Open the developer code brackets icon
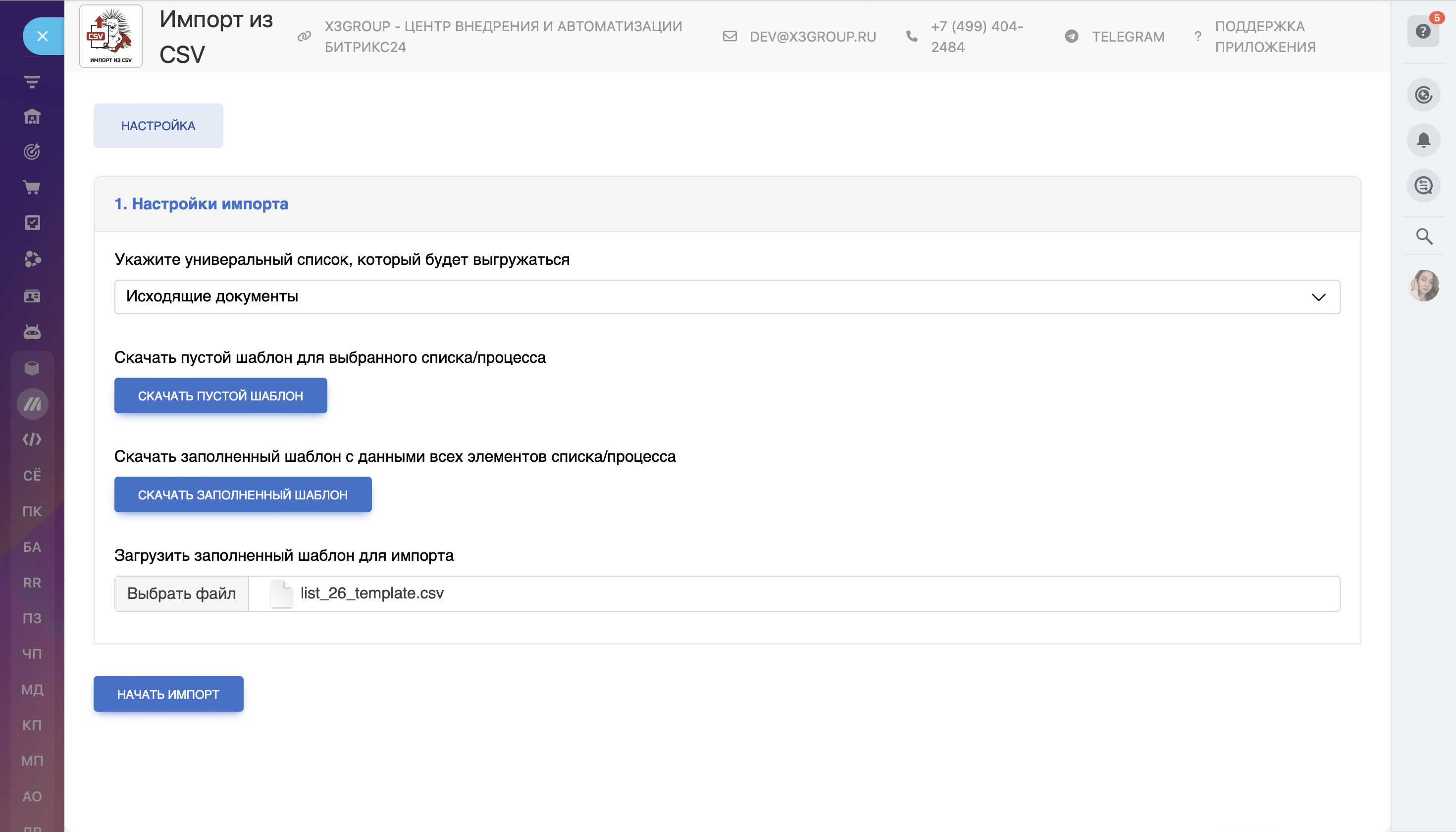Viewport: 1456px width, 832px height. [x=32, y=440]
